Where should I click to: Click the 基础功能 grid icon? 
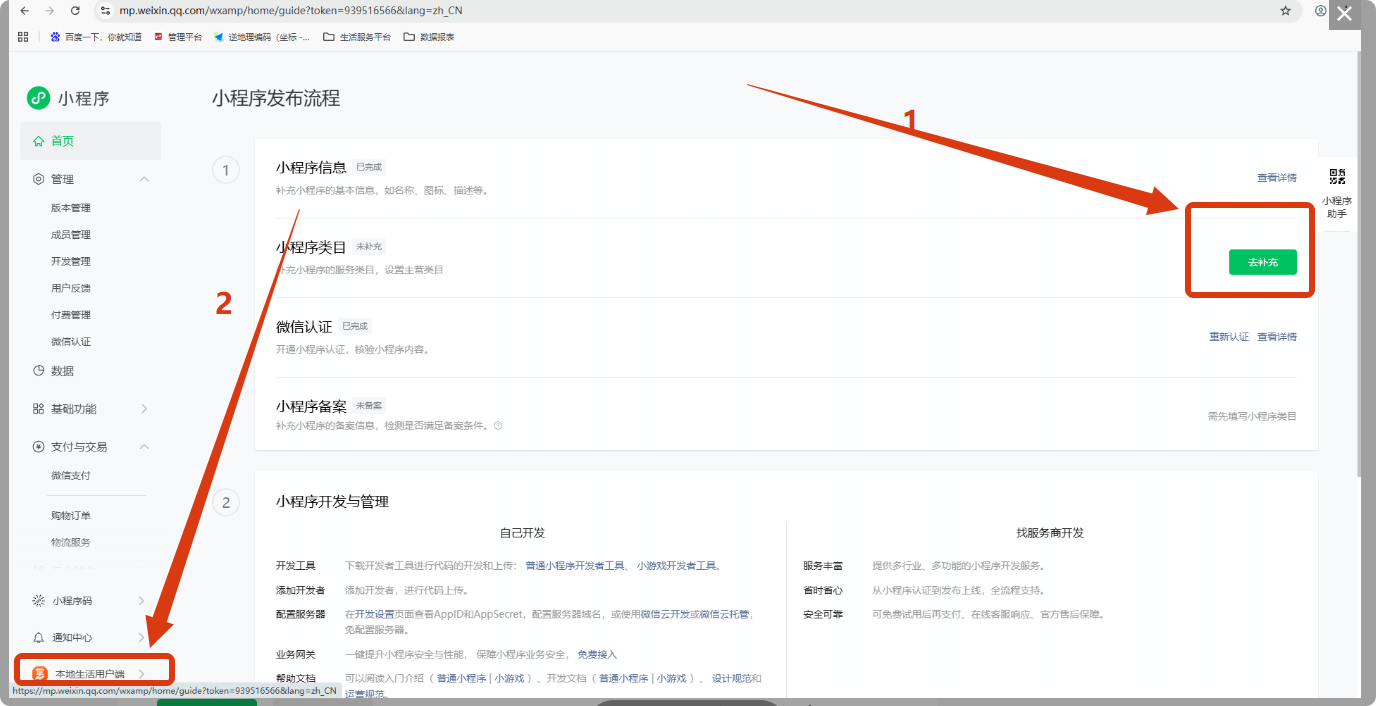point(38,408)
